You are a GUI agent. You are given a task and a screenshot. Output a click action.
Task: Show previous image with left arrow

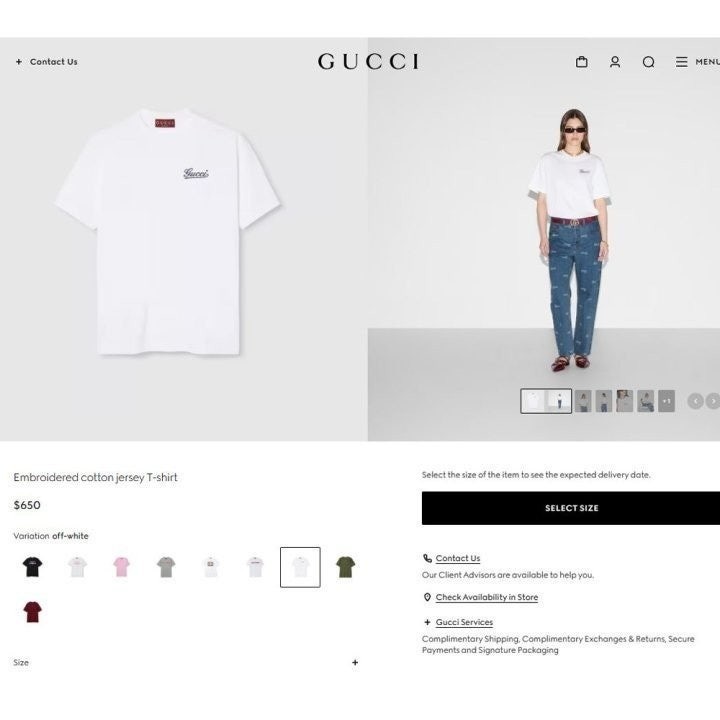695,401
